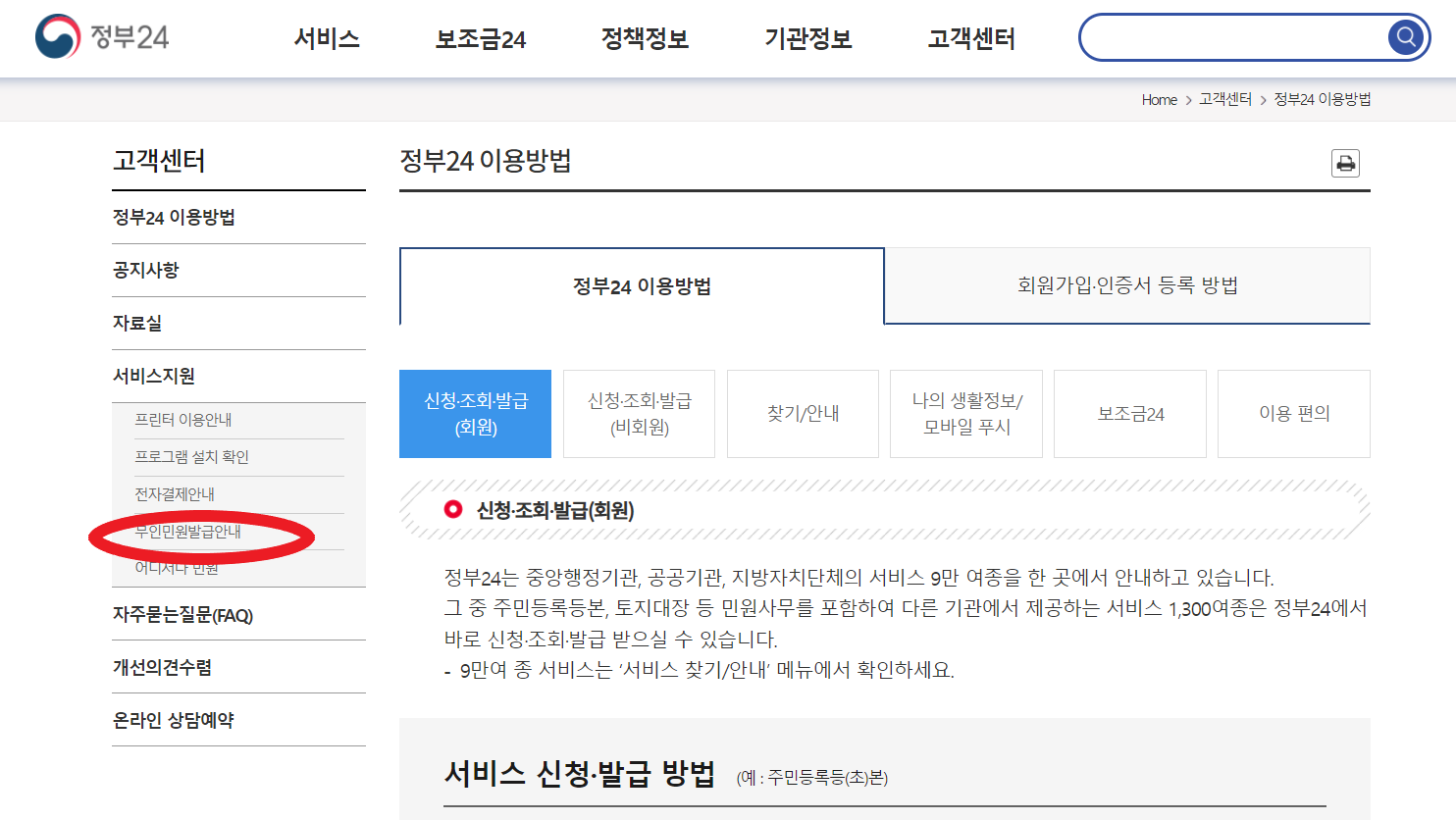Click the 정부24 logo
This screenshot has width=1456, height=820.
click(x=102, y=37)
